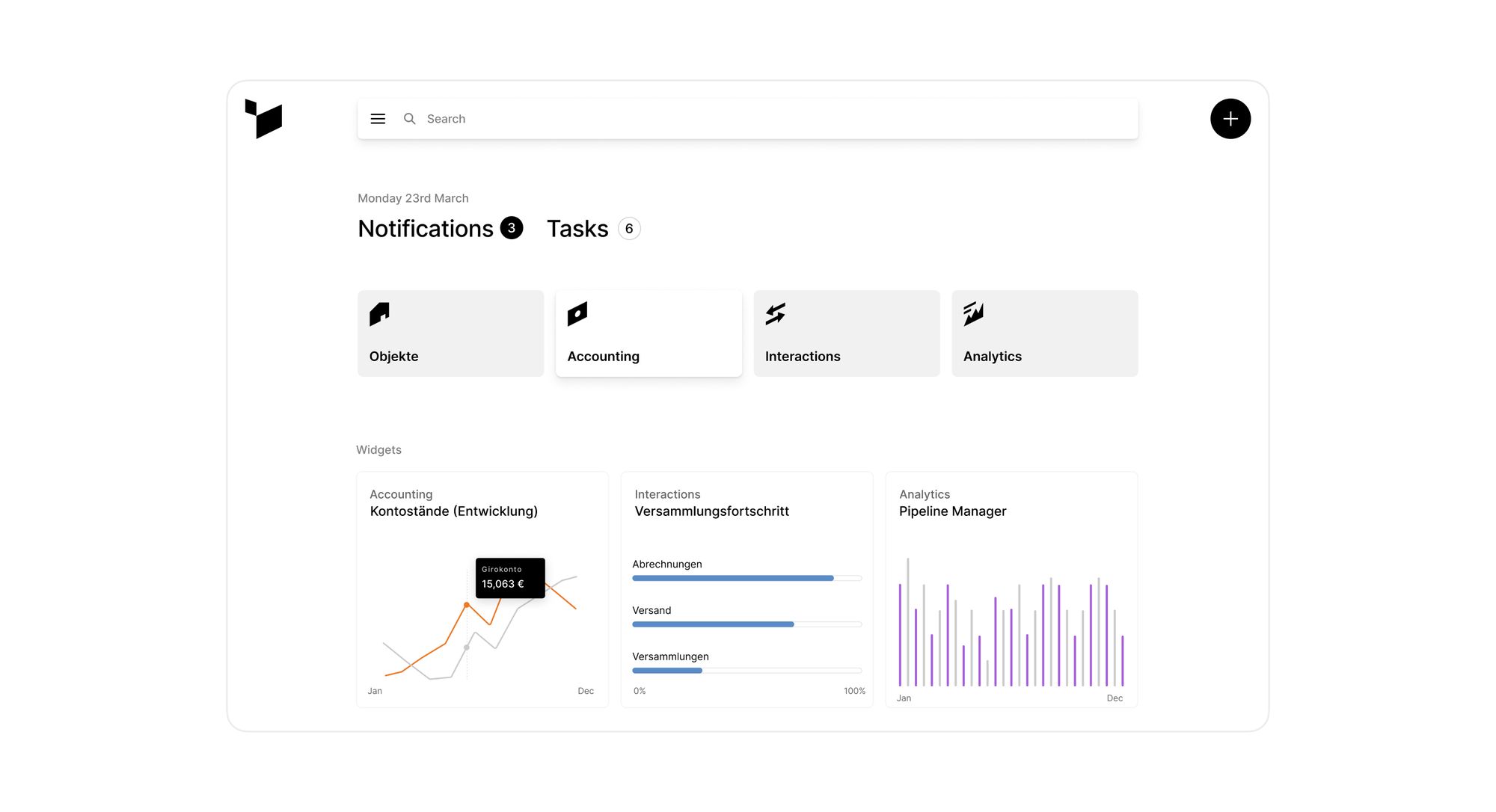Click the Accounting card icon
The image size is (1496, 812).
click(578, 314)
